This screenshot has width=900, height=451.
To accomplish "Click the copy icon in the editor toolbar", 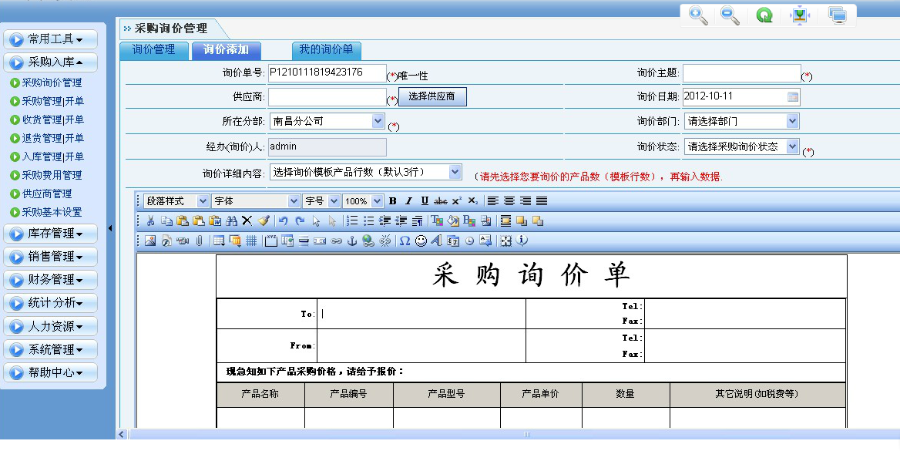I will point(167,221).
